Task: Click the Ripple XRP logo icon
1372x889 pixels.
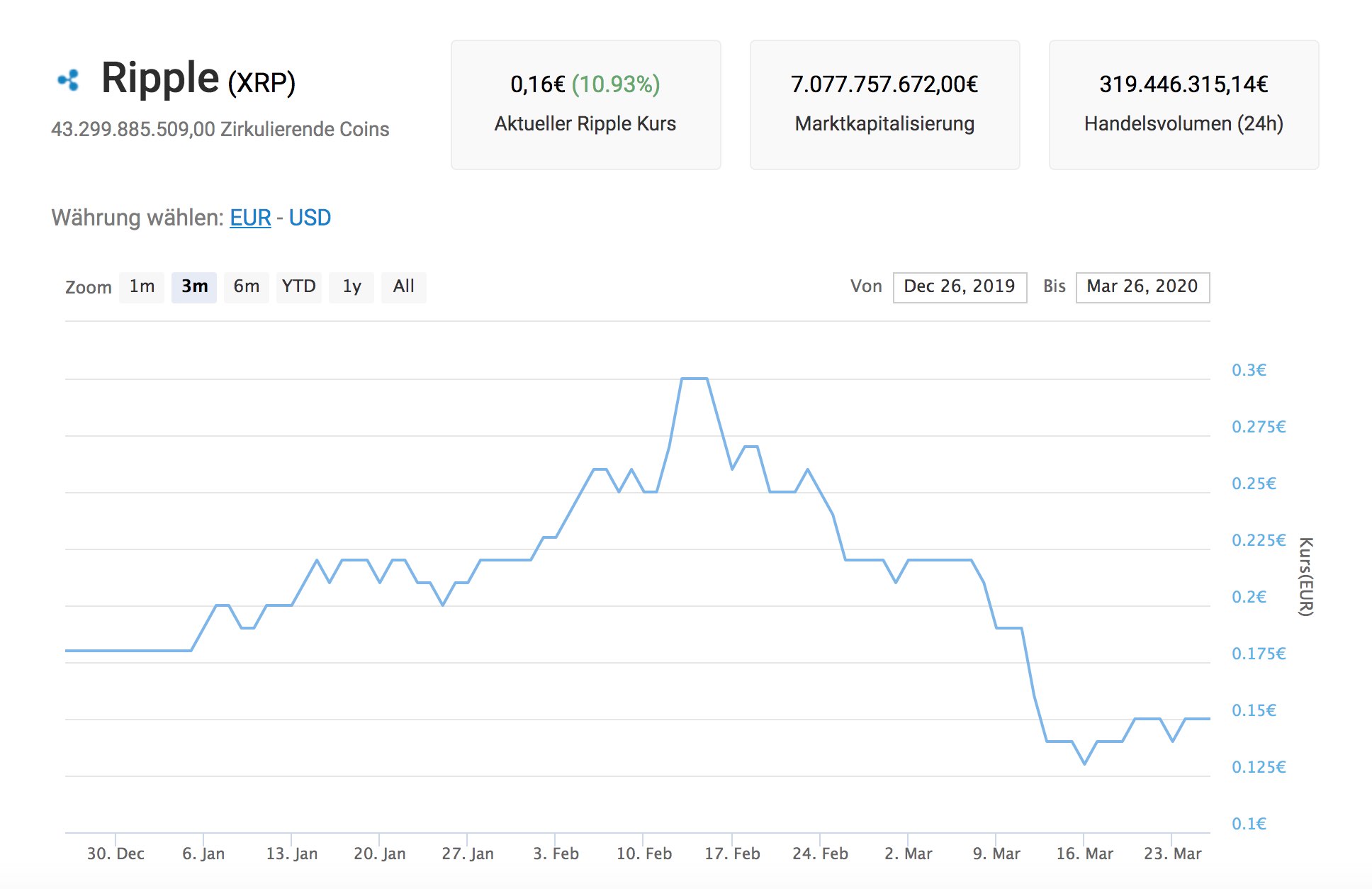Action: tap(68, 80)
